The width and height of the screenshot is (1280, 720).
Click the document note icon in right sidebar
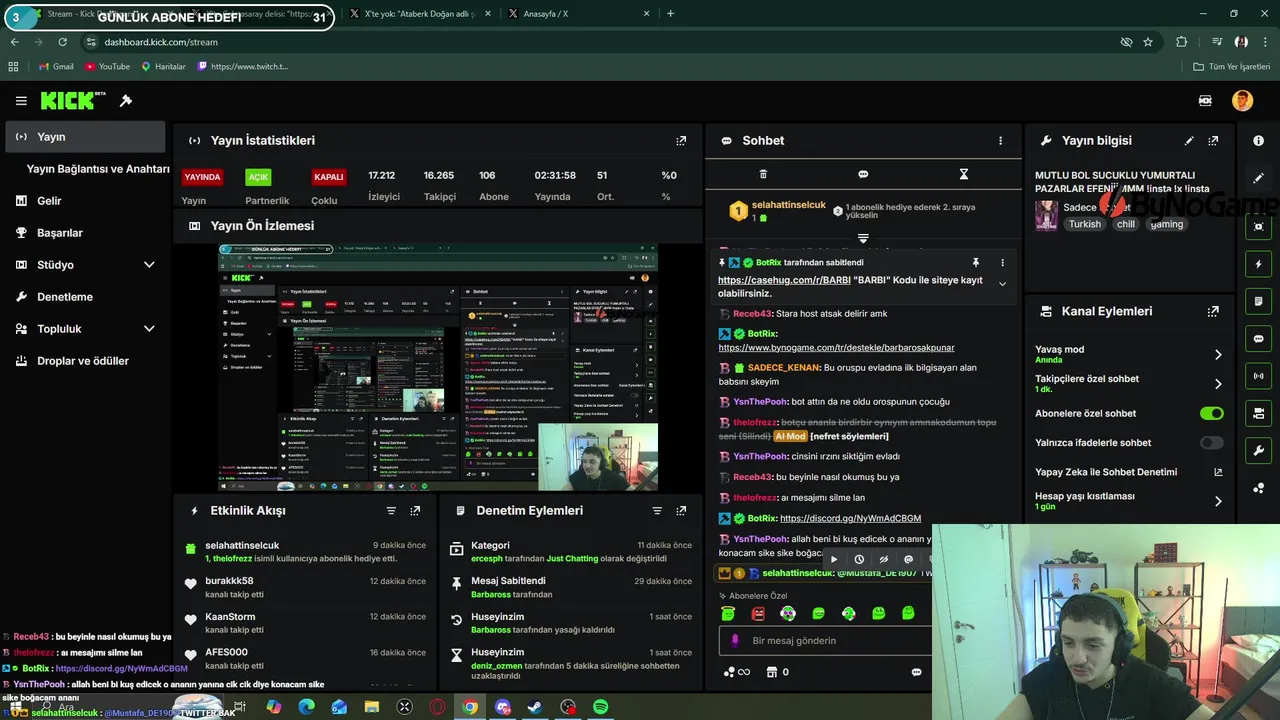[x=1258, y=301]
